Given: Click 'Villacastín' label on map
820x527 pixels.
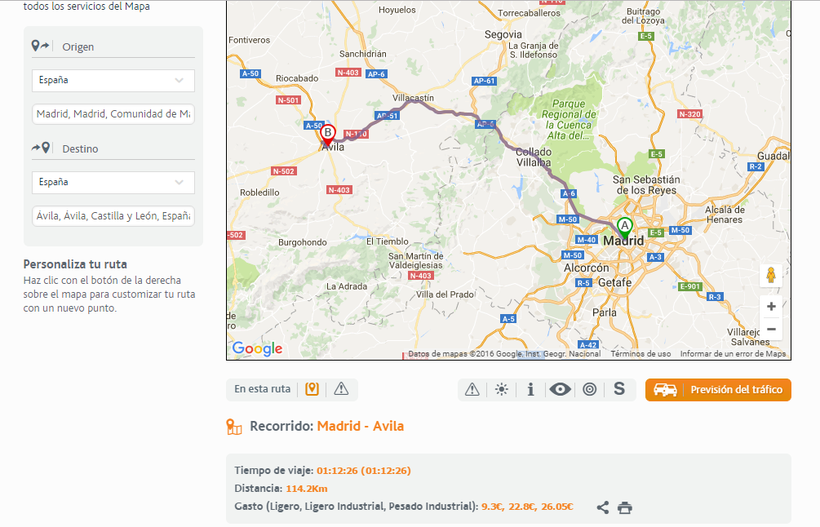Looking at the screenshot, I should (x=413, y=98).
